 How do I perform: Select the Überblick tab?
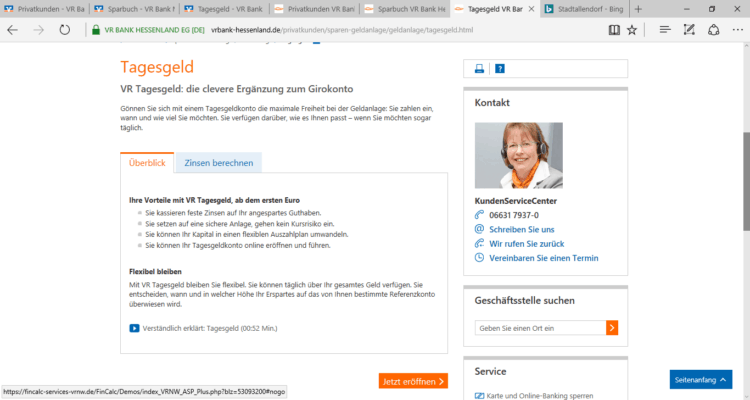147,163
